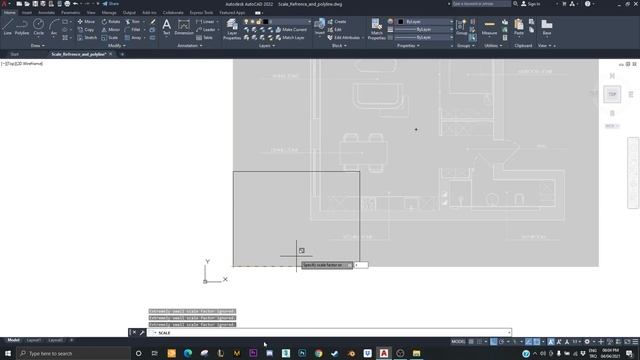Screen dimensions: 640x360
Task: Activate the Array command
Action: pyautogui.click(x=133, y=38)
